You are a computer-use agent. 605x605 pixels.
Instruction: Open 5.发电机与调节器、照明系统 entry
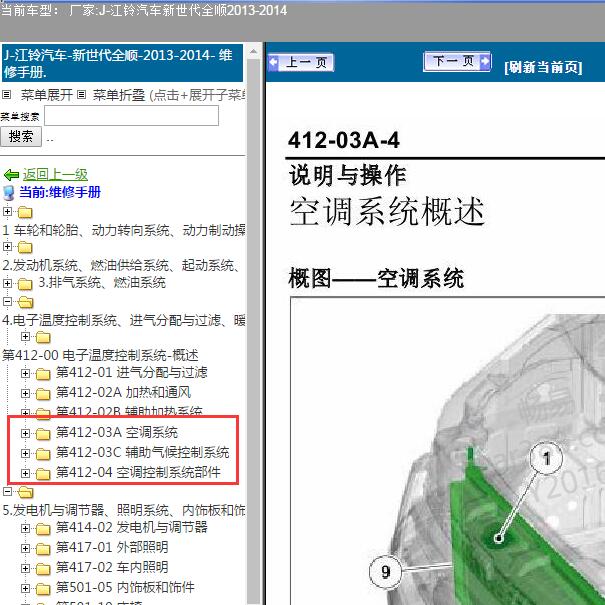(123, 510)
